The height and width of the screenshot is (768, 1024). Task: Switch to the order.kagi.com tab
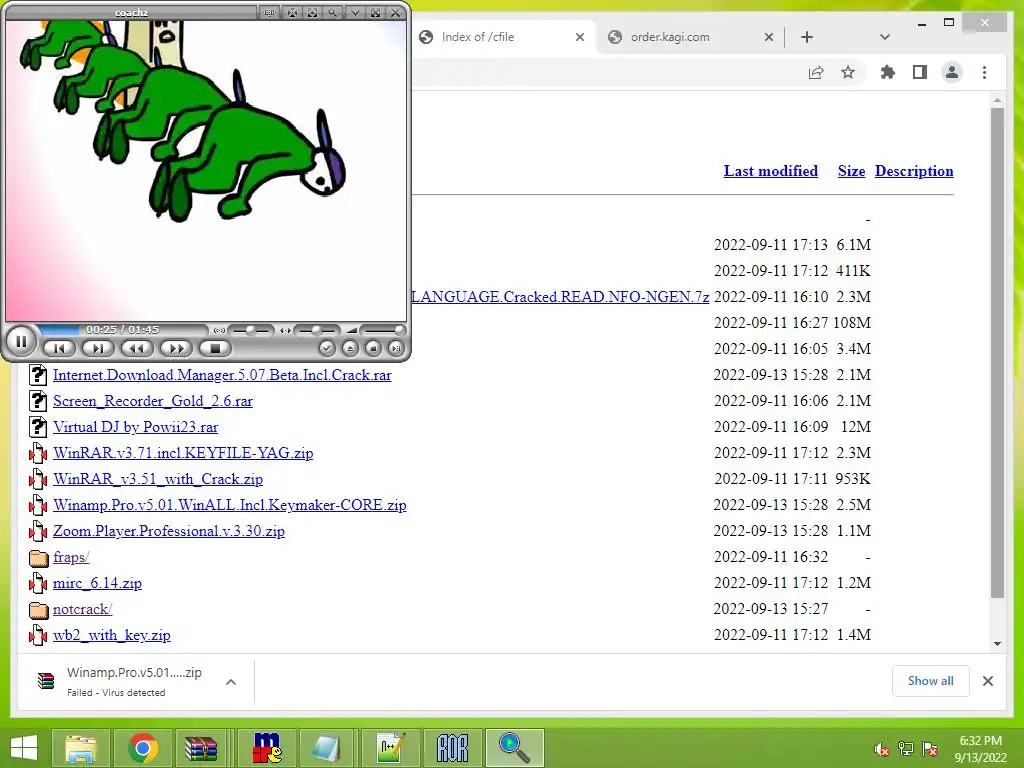pyautogui.click(x=689, y=37)
